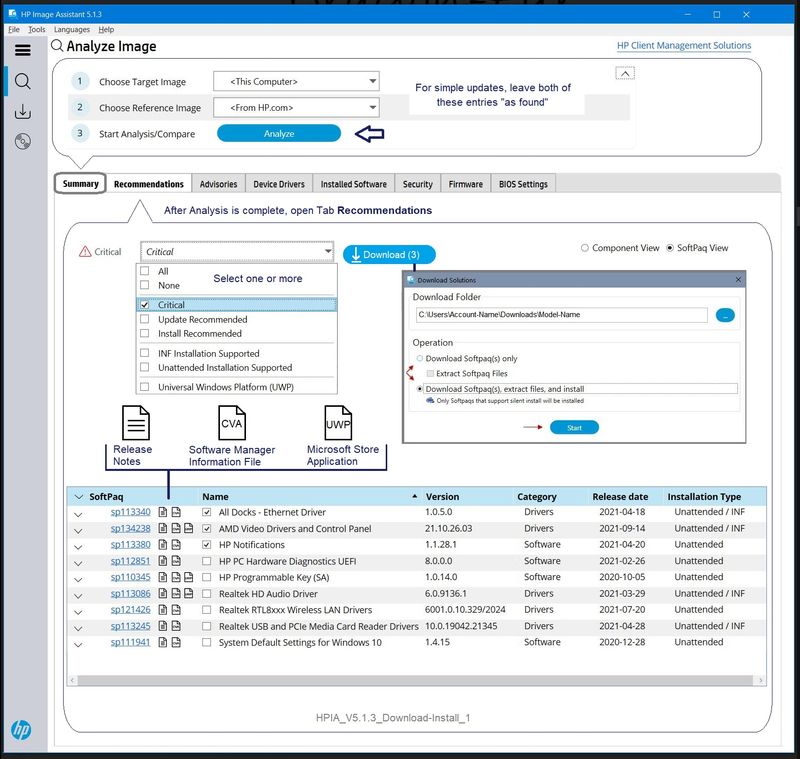Uncheck the Critical filter checkbox

tap(145, 305)
